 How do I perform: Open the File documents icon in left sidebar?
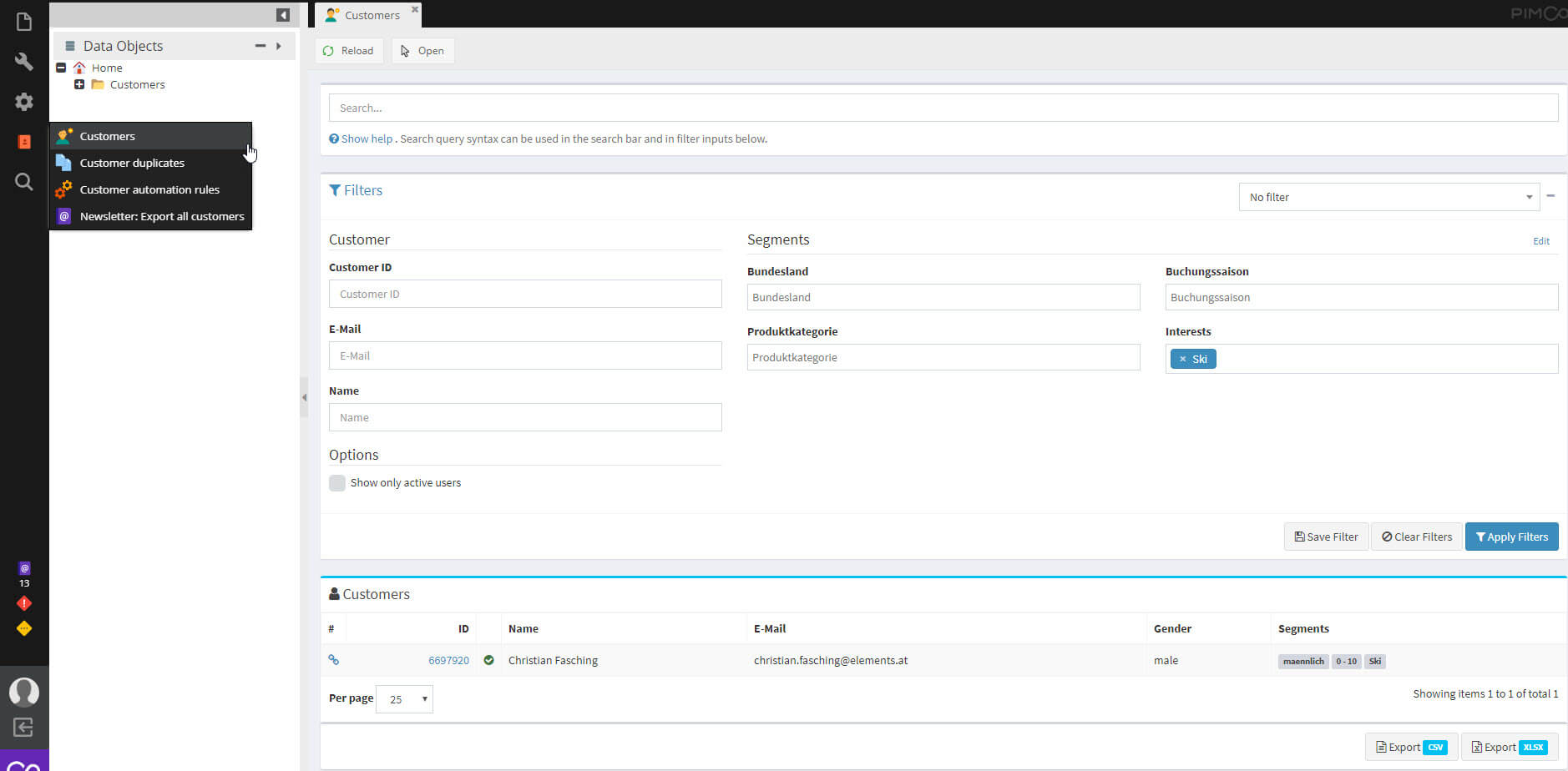(x=24, y=22)
